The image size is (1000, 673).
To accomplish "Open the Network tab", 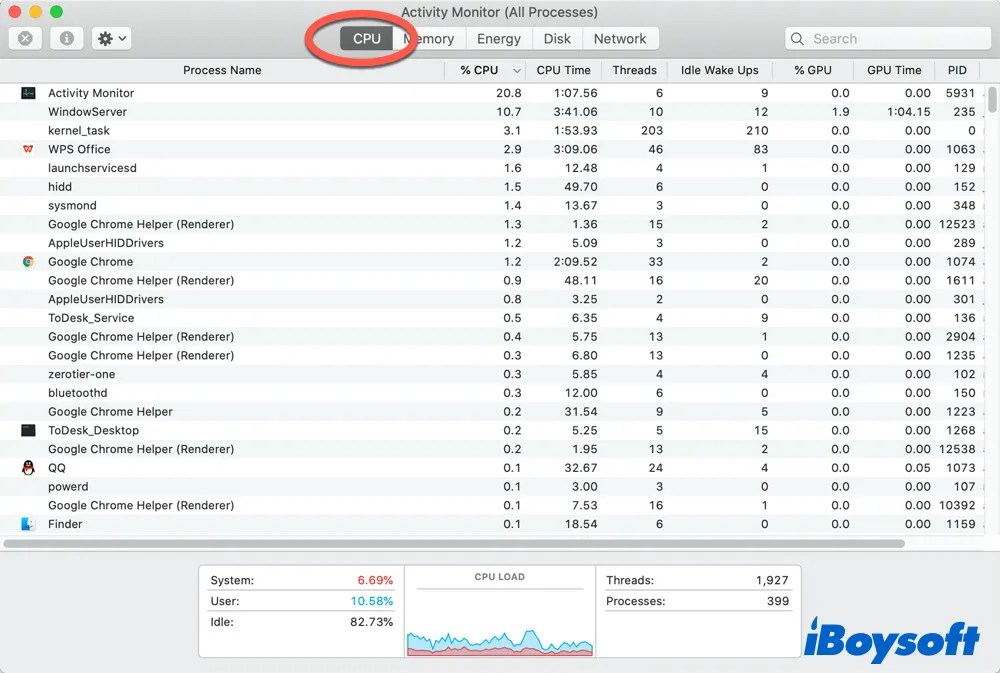I will pyautogui.click(x=620, y=38).
